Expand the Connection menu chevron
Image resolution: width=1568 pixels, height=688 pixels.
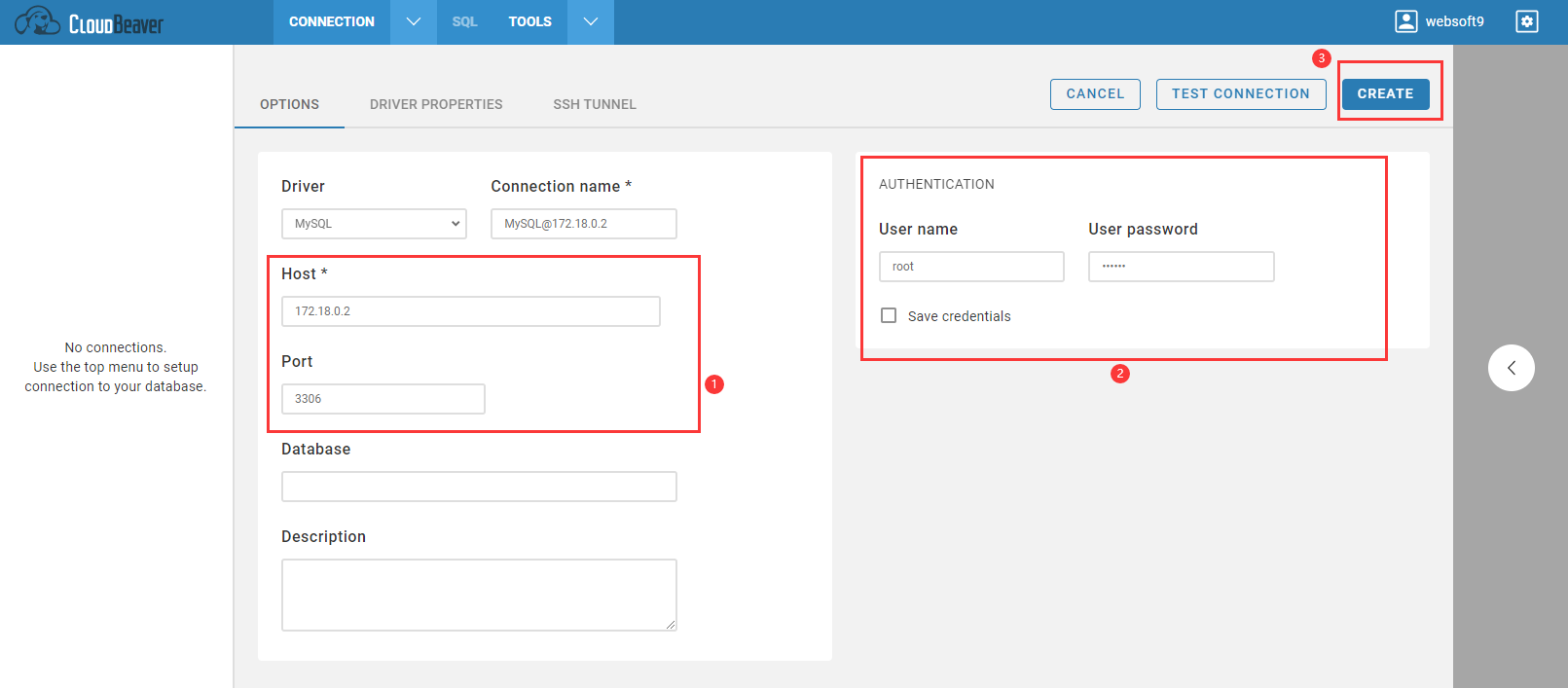coord(414,21)
